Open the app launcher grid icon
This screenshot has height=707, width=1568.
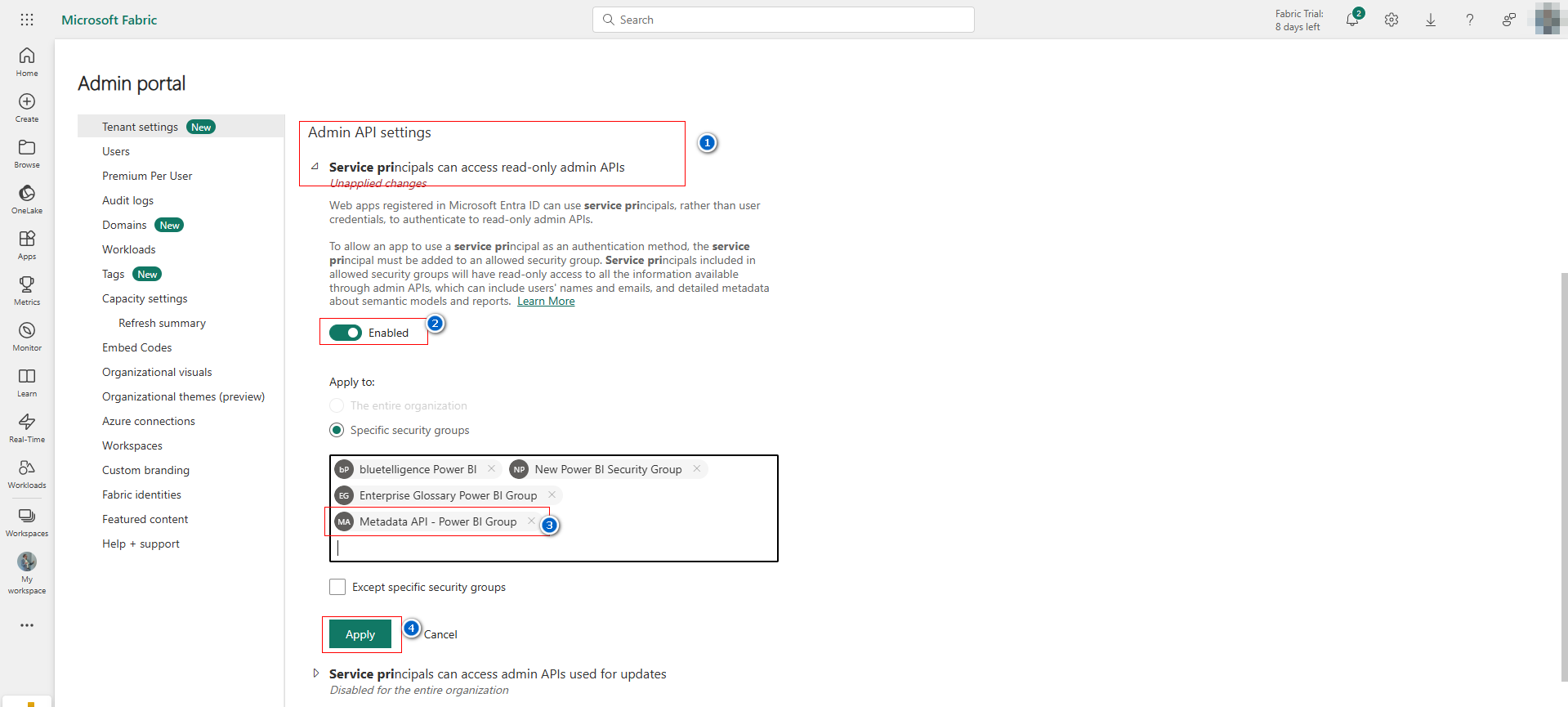coord(27,20)
